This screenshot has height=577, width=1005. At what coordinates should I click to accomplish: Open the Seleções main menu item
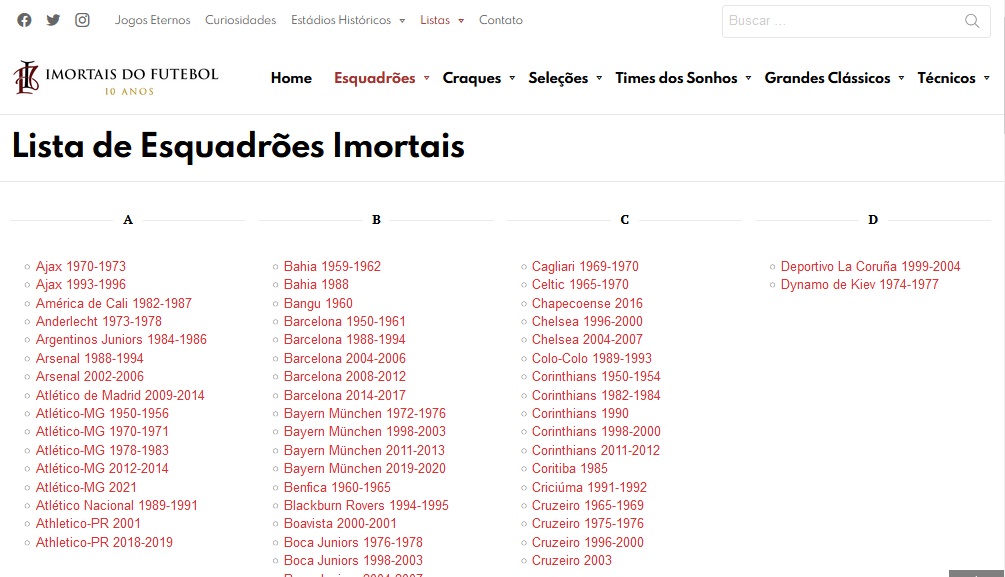pos(558,78)
